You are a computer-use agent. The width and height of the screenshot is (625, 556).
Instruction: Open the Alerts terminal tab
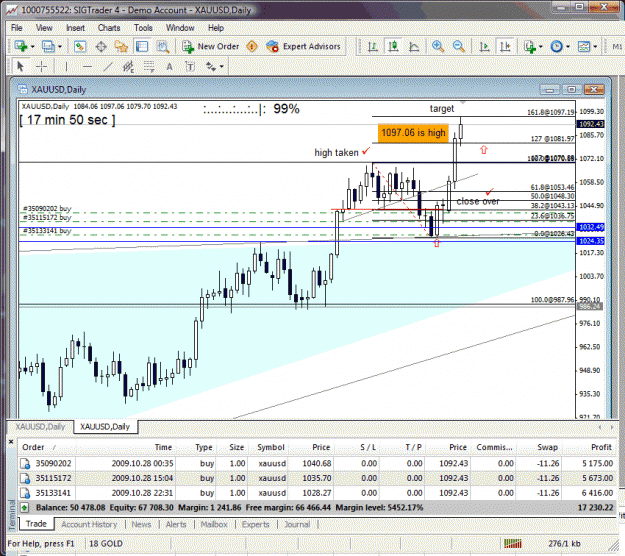coord(176,525)
